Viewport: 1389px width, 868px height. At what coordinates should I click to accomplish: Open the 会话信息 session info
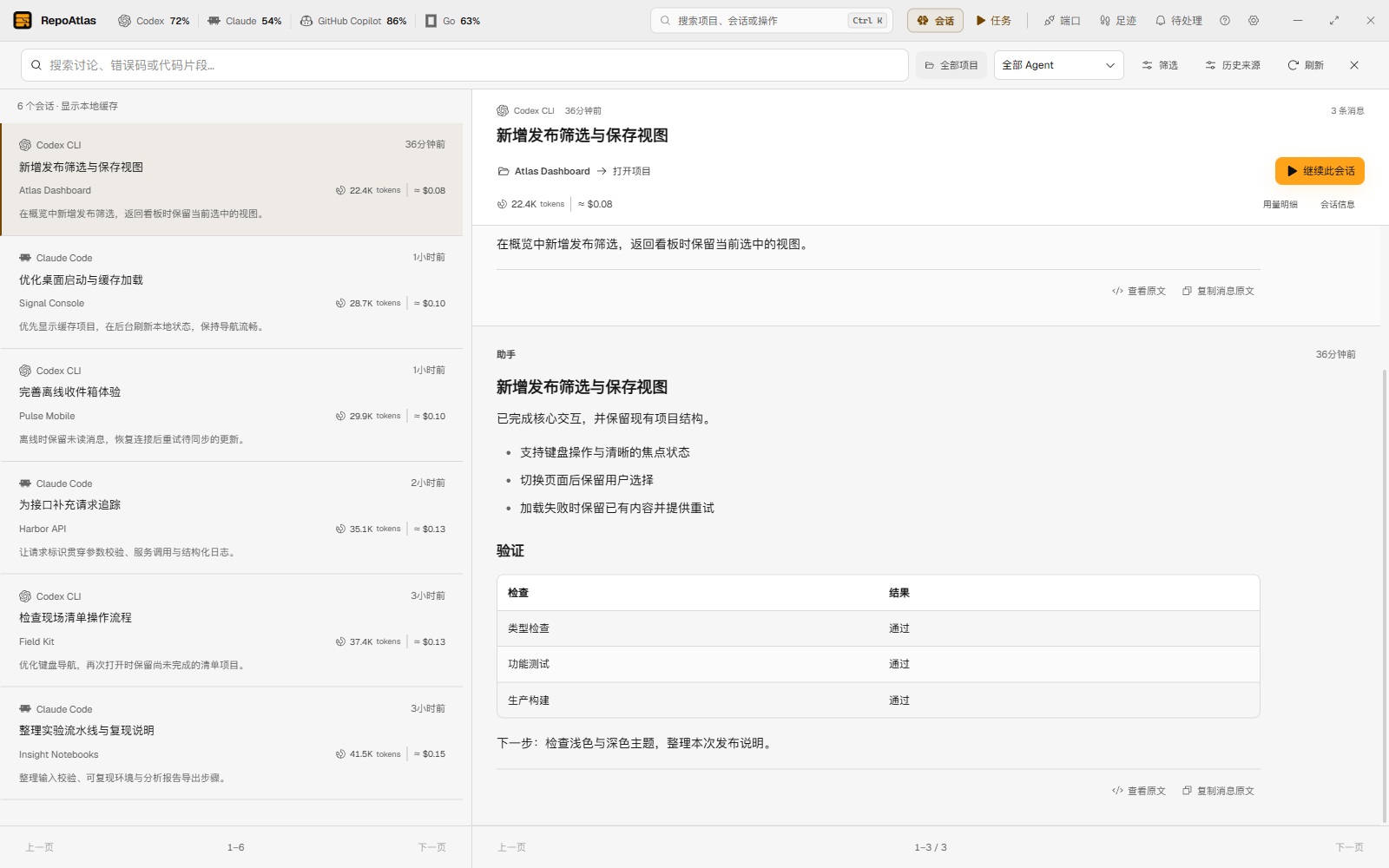coord(1337,205)
